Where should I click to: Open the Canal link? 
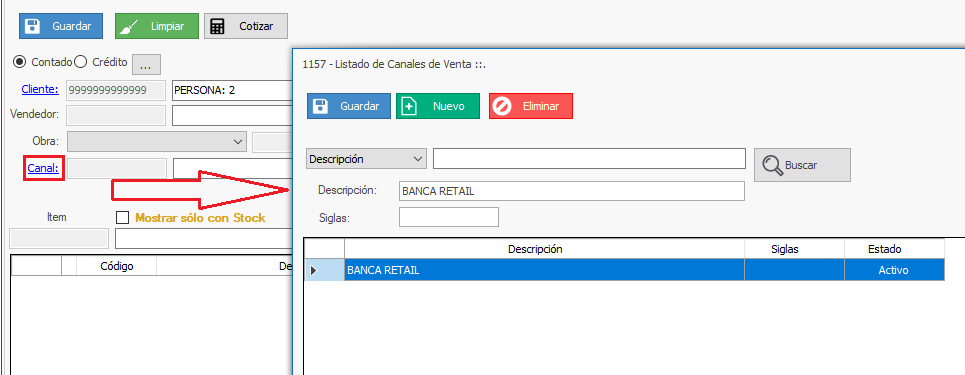pos(43,167)
